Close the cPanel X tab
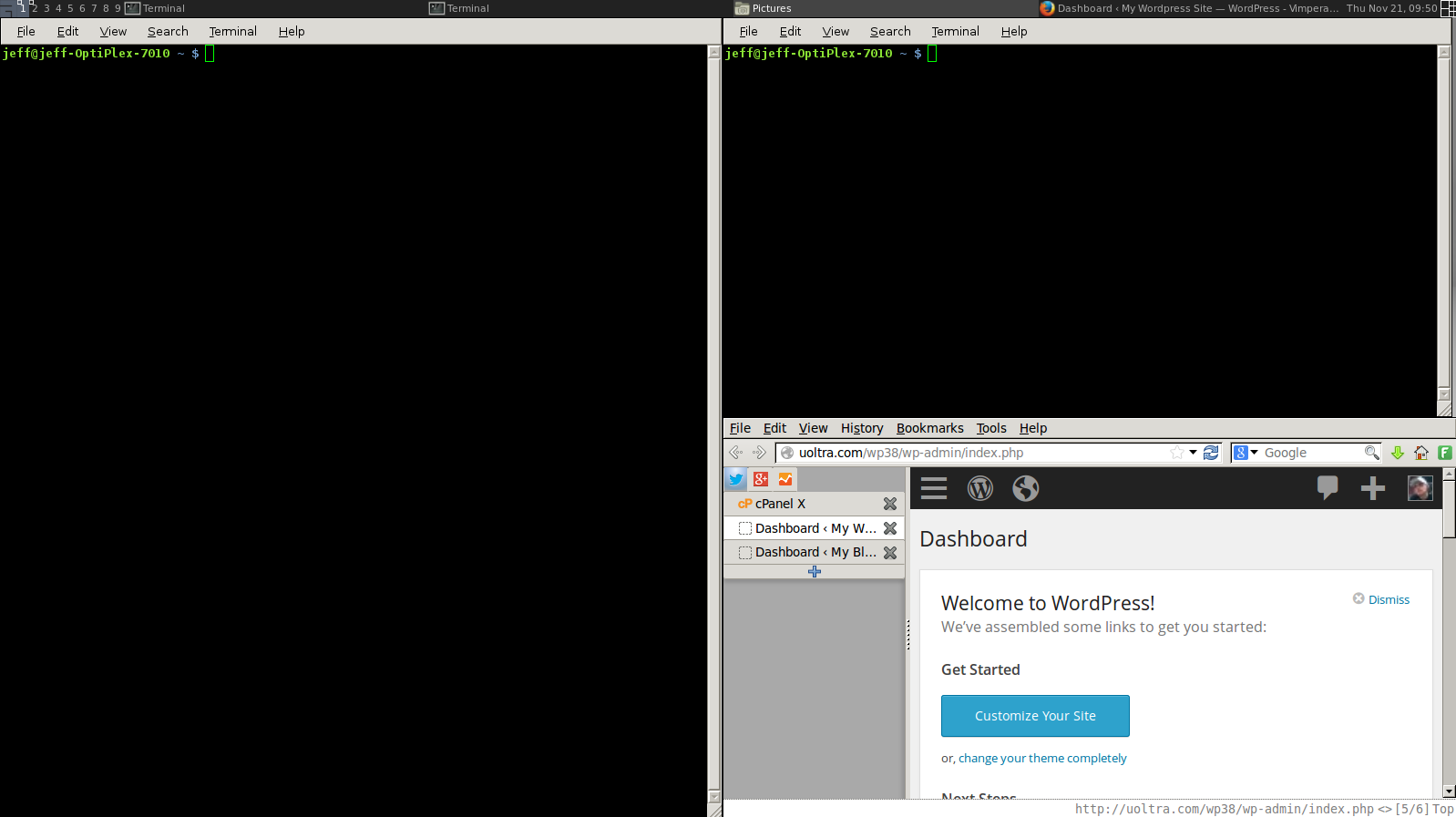This screenshot has height=817, width=1456. (x=890, y=504)
